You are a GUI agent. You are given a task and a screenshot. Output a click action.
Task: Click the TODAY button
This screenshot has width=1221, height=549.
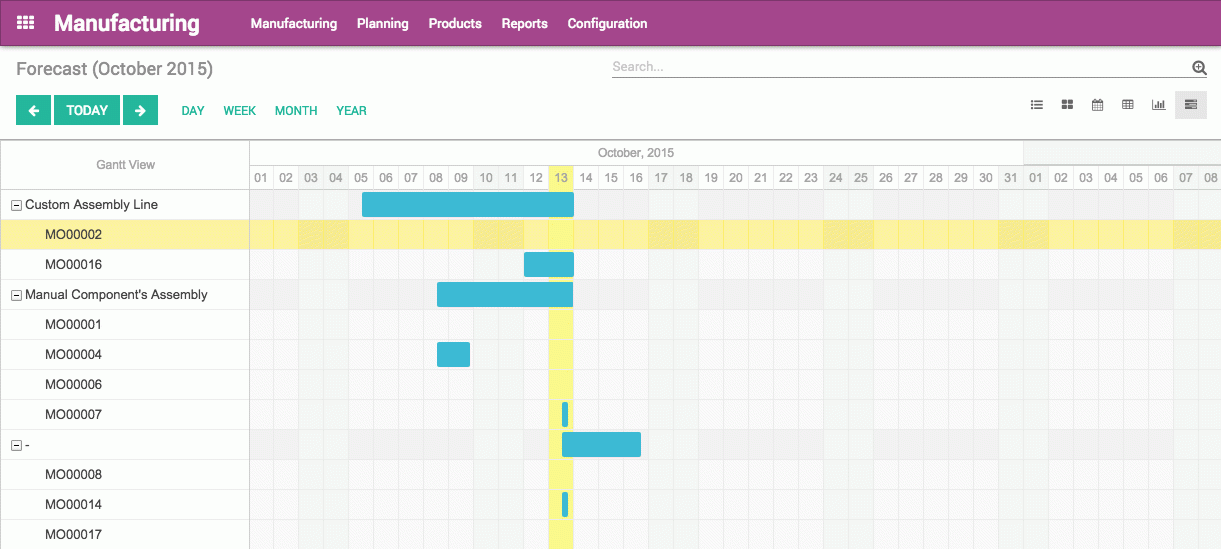click(x=87, y=111)
